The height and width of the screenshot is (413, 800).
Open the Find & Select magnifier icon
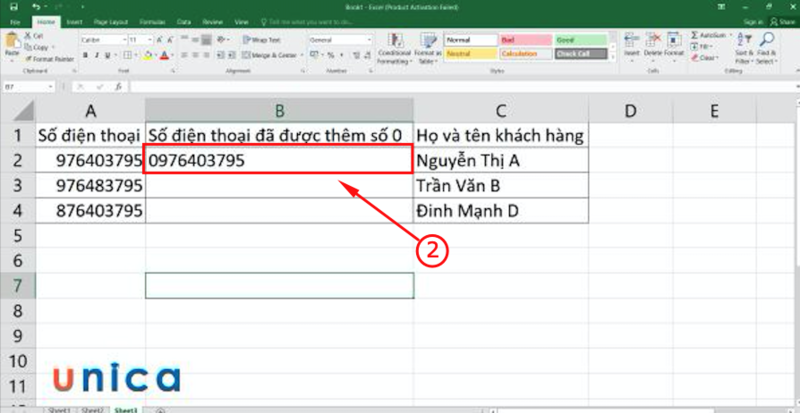(x=767, y=42)
